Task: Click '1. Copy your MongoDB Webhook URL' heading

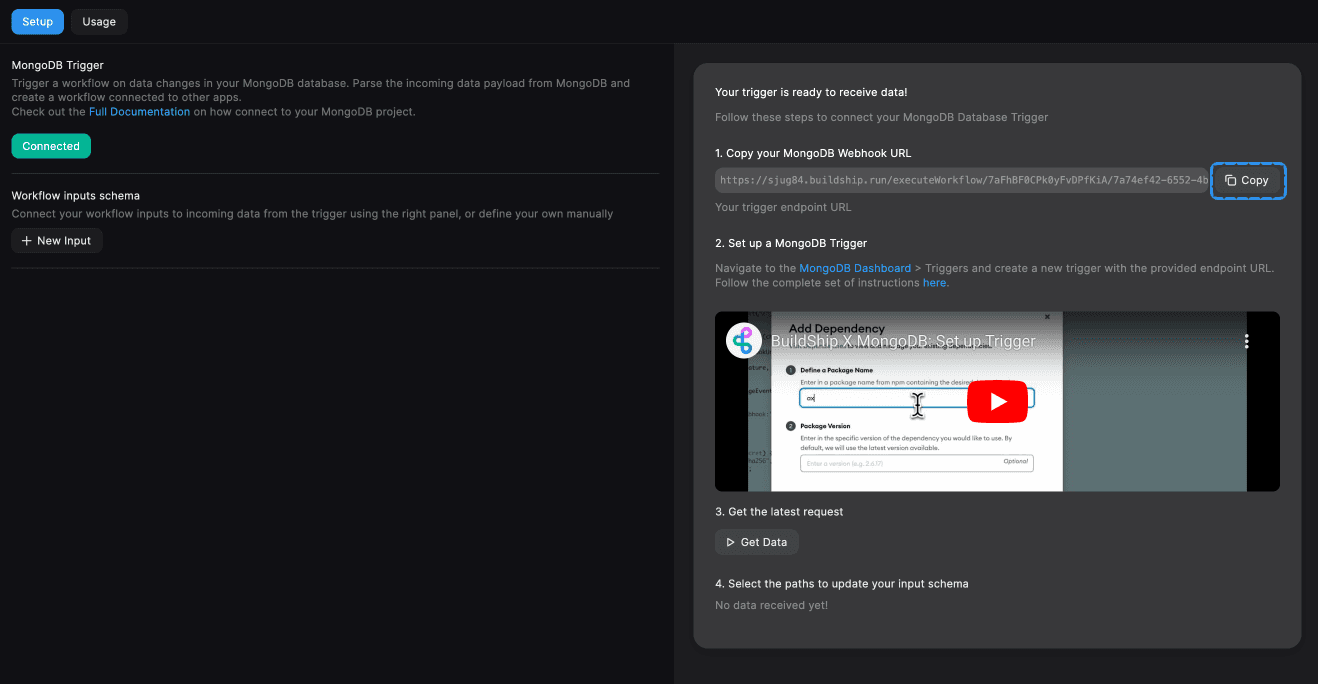Action: (x=813, y=153)
